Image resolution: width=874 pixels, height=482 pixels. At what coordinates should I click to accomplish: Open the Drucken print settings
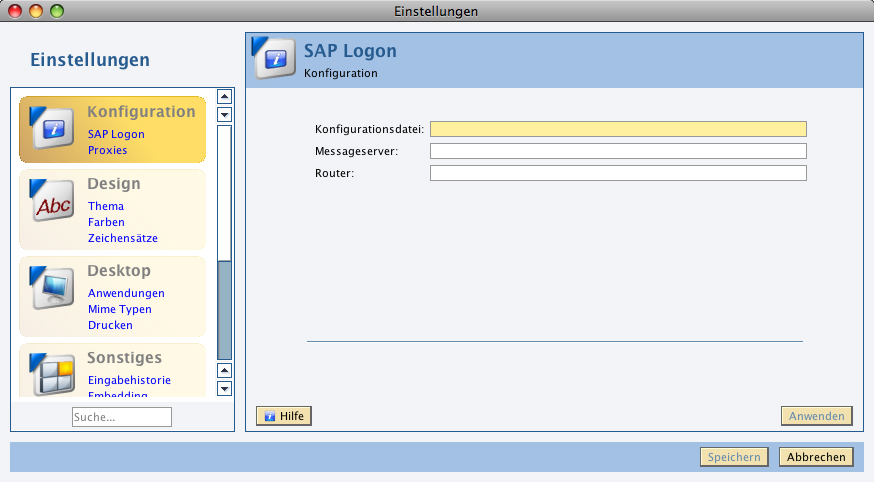coord(110,325)
